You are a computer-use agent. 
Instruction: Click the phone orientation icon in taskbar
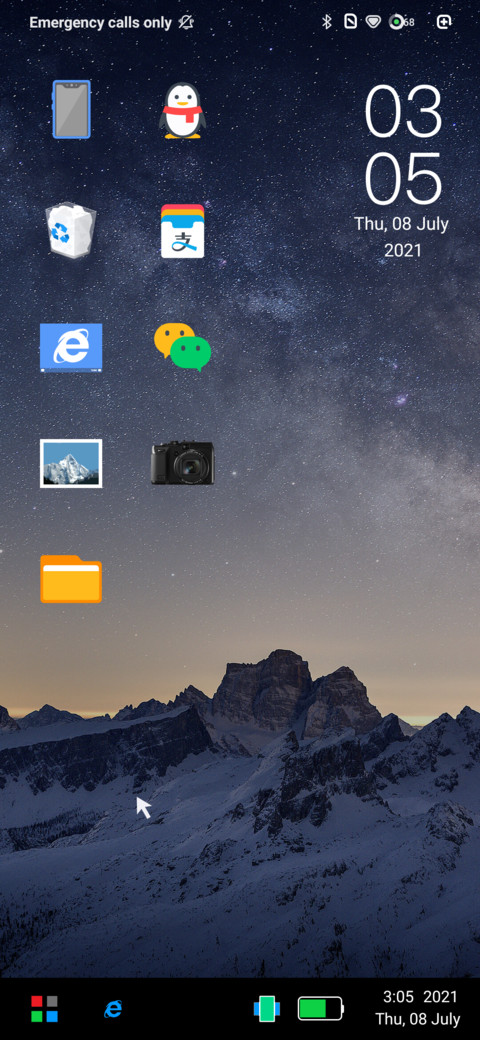267,1009
